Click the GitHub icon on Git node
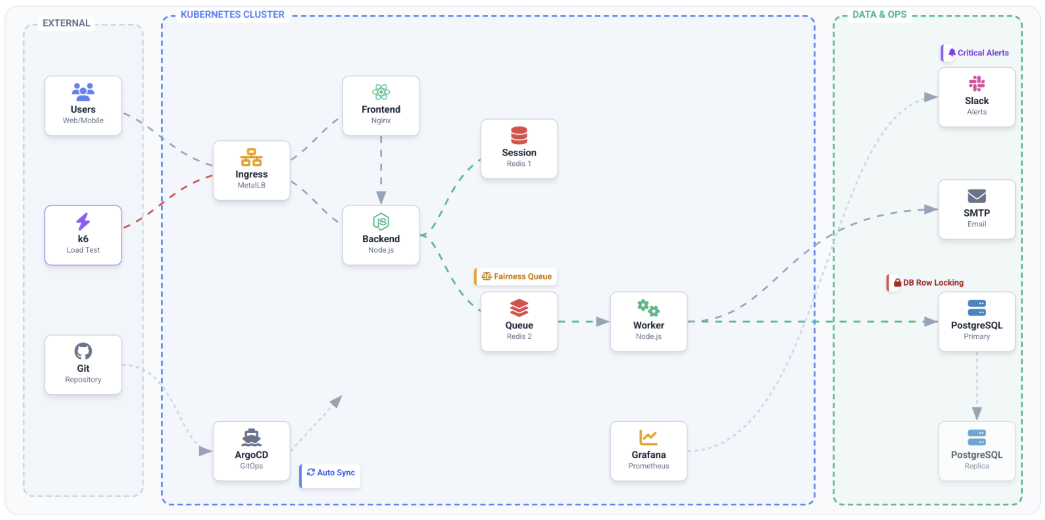The image size is (1045, 520). (83, 351)
